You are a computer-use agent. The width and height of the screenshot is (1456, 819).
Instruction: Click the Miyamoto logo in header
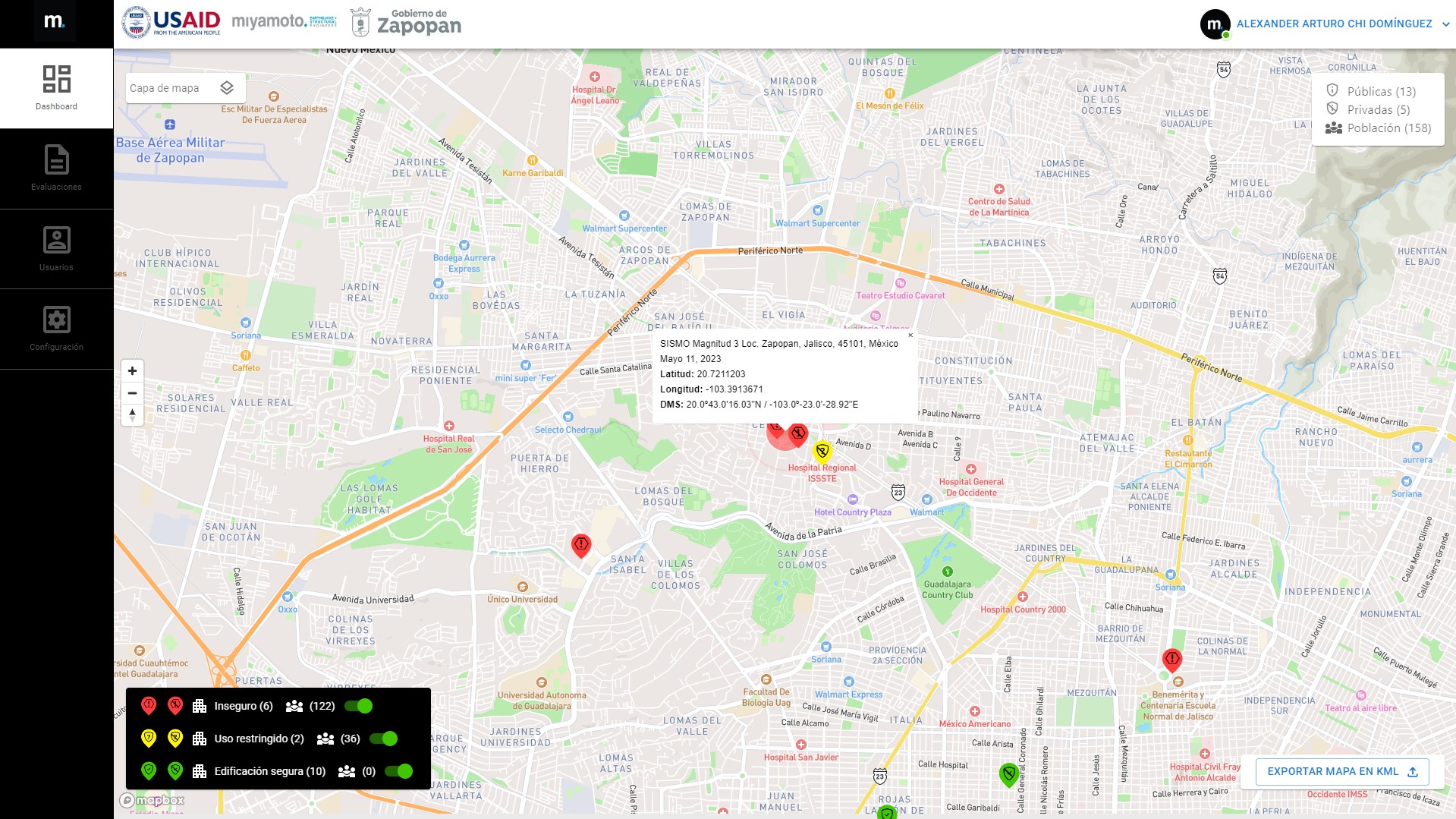[x=284, y=21]
